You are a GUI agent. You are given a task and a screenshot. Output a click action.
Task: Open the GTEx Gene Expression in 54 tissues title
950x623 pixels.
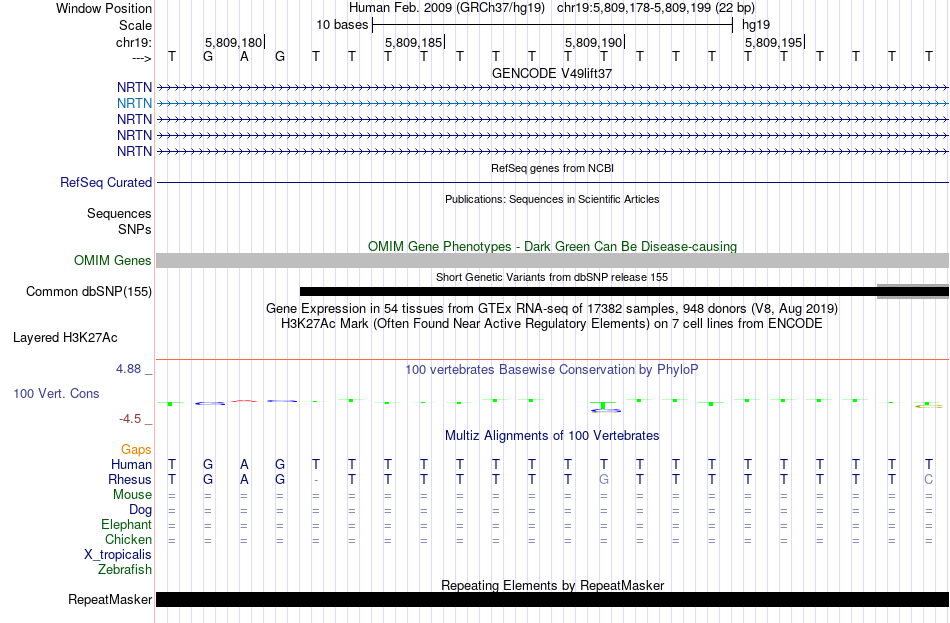[x=552, y=308]
